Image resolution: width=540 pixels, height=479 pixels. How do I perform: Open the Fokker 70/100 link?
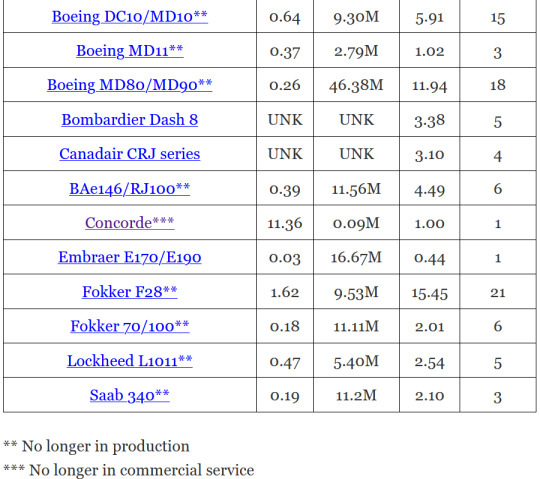[129, 326]
